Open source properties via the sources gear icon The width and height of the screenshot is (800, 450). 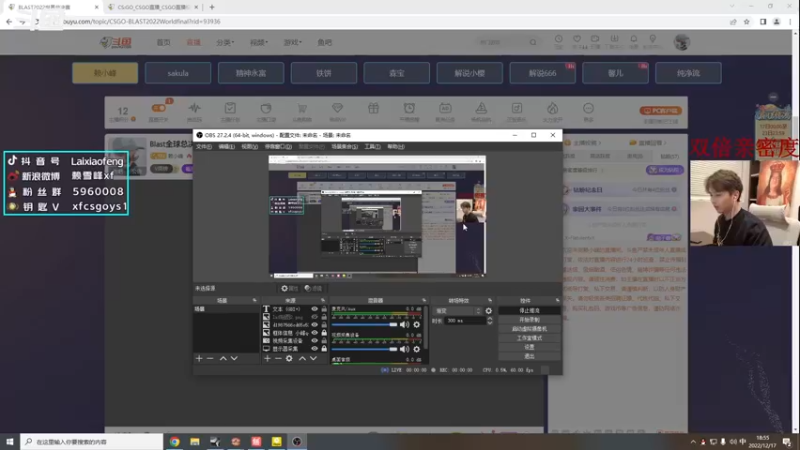[x=289, y=359]
